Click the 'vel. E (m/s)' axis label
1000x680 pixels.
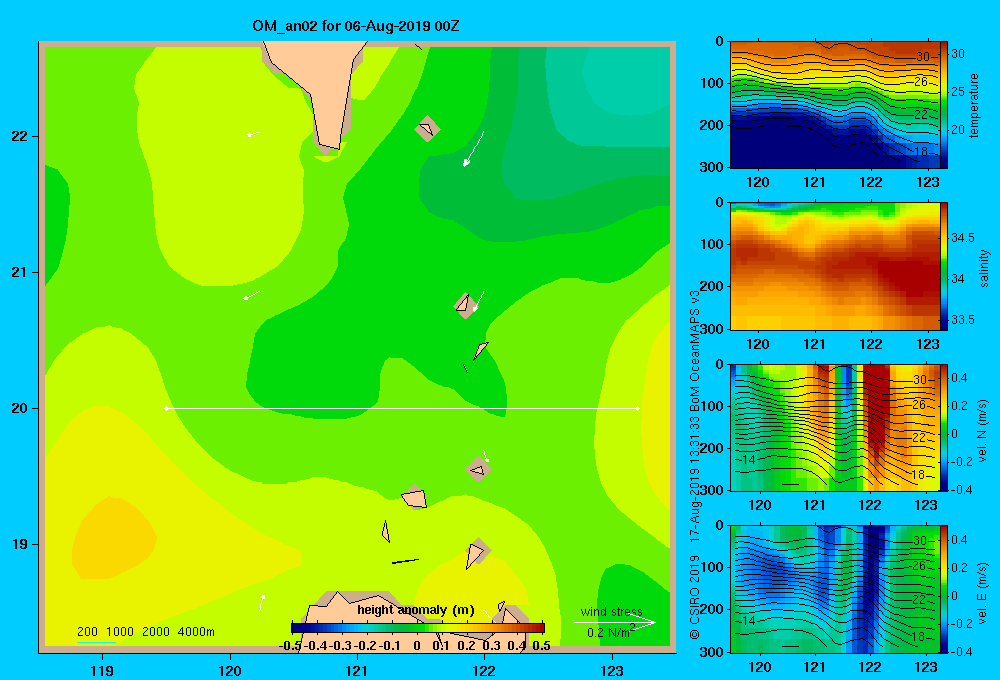tap(983, 593)
